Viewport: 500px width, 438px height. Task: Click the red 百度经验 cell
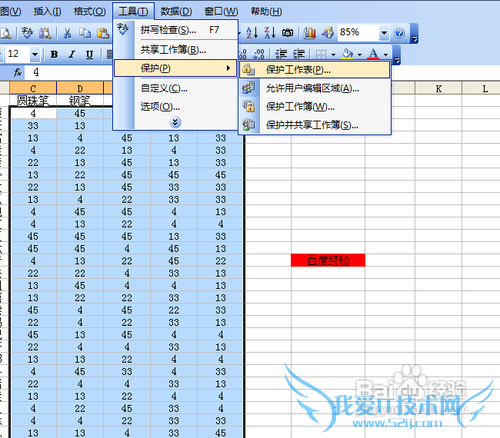tap(328, 260)
